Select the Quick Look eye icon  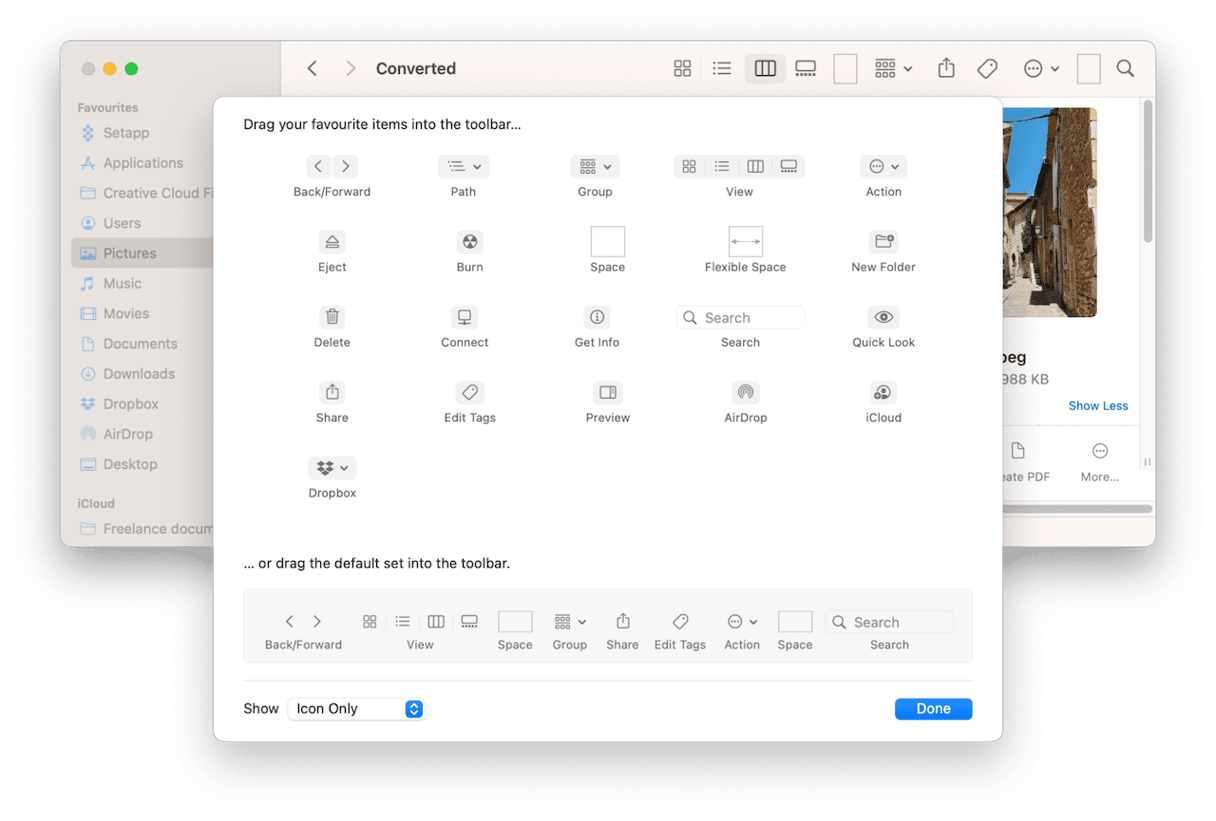click(883, 317)
